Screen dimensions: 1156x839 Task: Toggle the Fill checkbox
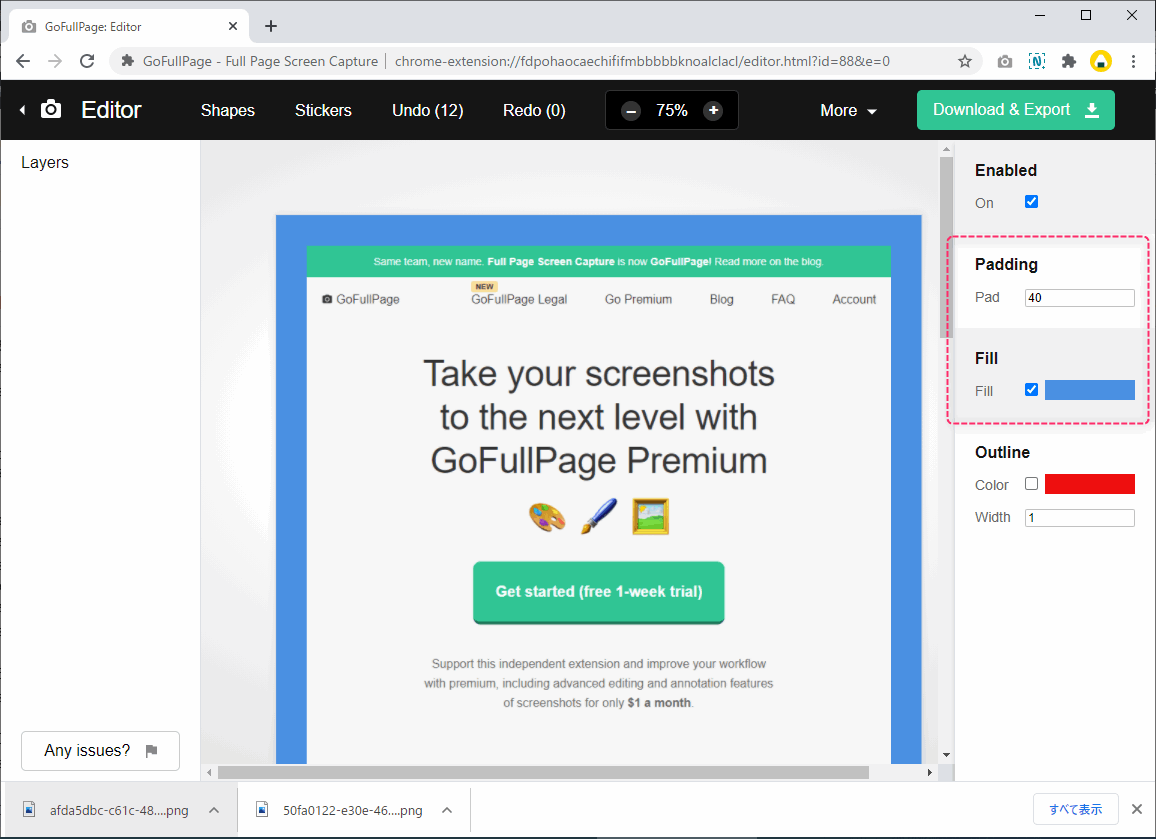pyautogui.click(x=1031, y=390)
